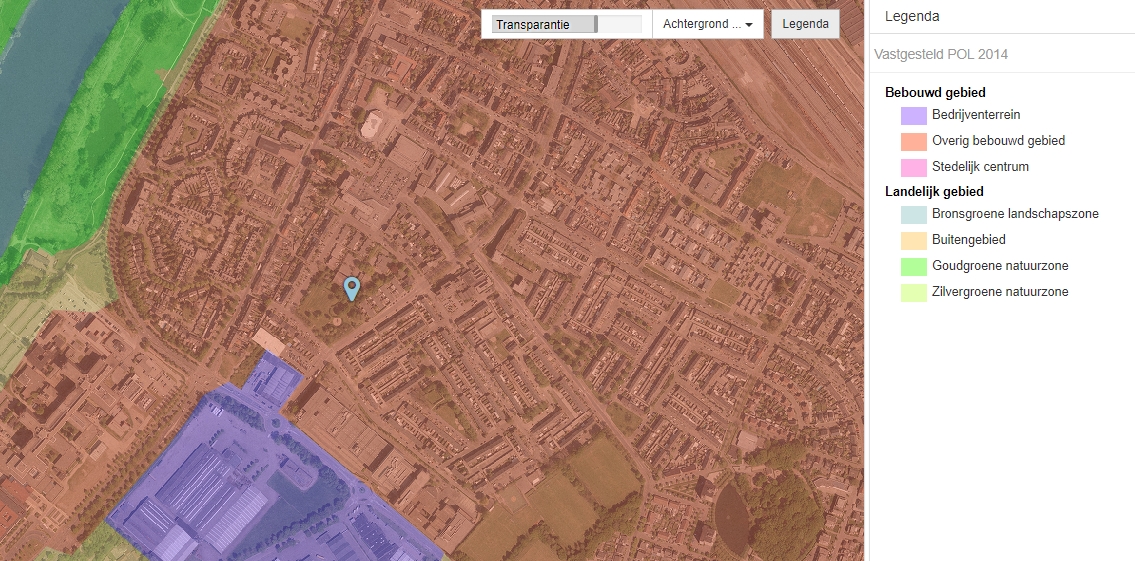Select the 'Stedelijk centrum' legend label

[x=980, y=166]
